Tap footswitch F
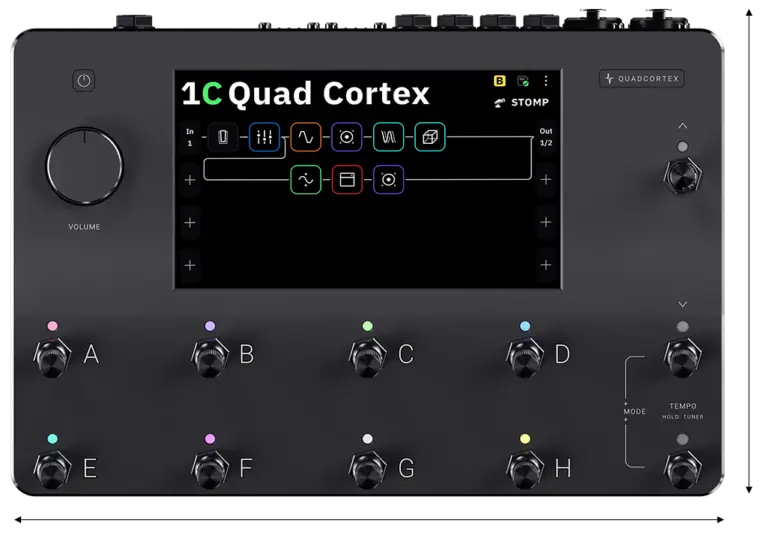Viewport: 768px width, 541px height. coord(210,469)
